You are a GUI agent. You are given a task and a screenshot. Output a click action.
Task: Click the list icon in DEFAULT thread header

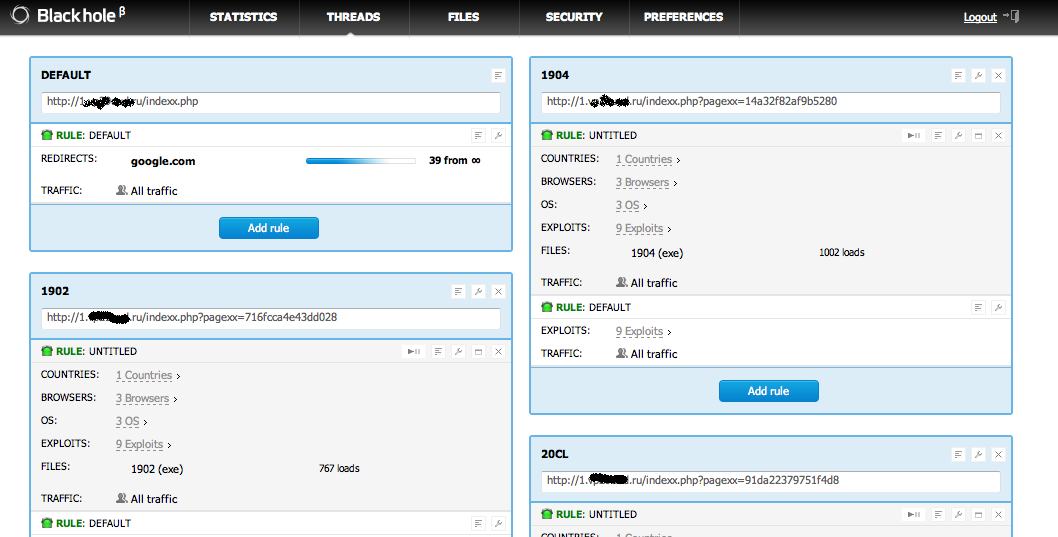[498, 75]
